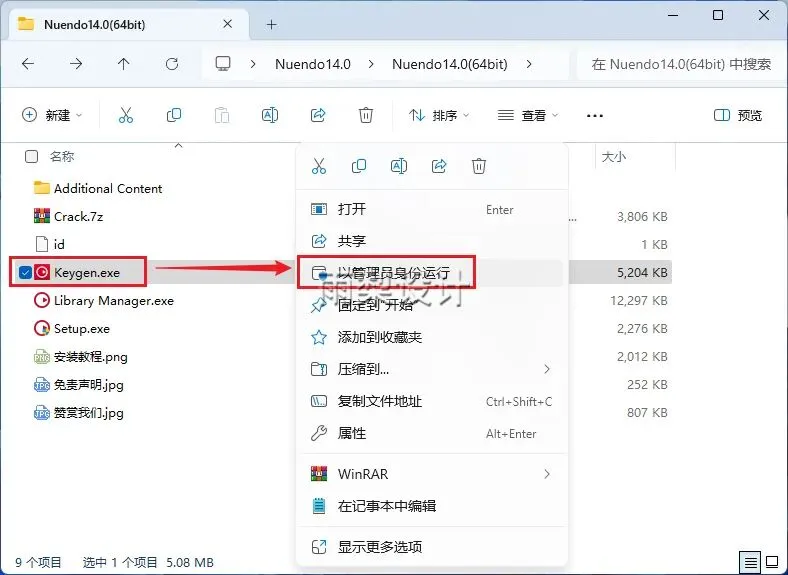The width and height of the screenshot is (788, 575).
Task: Expand the chevron between Nuendo14.0 and Nuendo14.0(64bit)
Action: click(371, 64)
